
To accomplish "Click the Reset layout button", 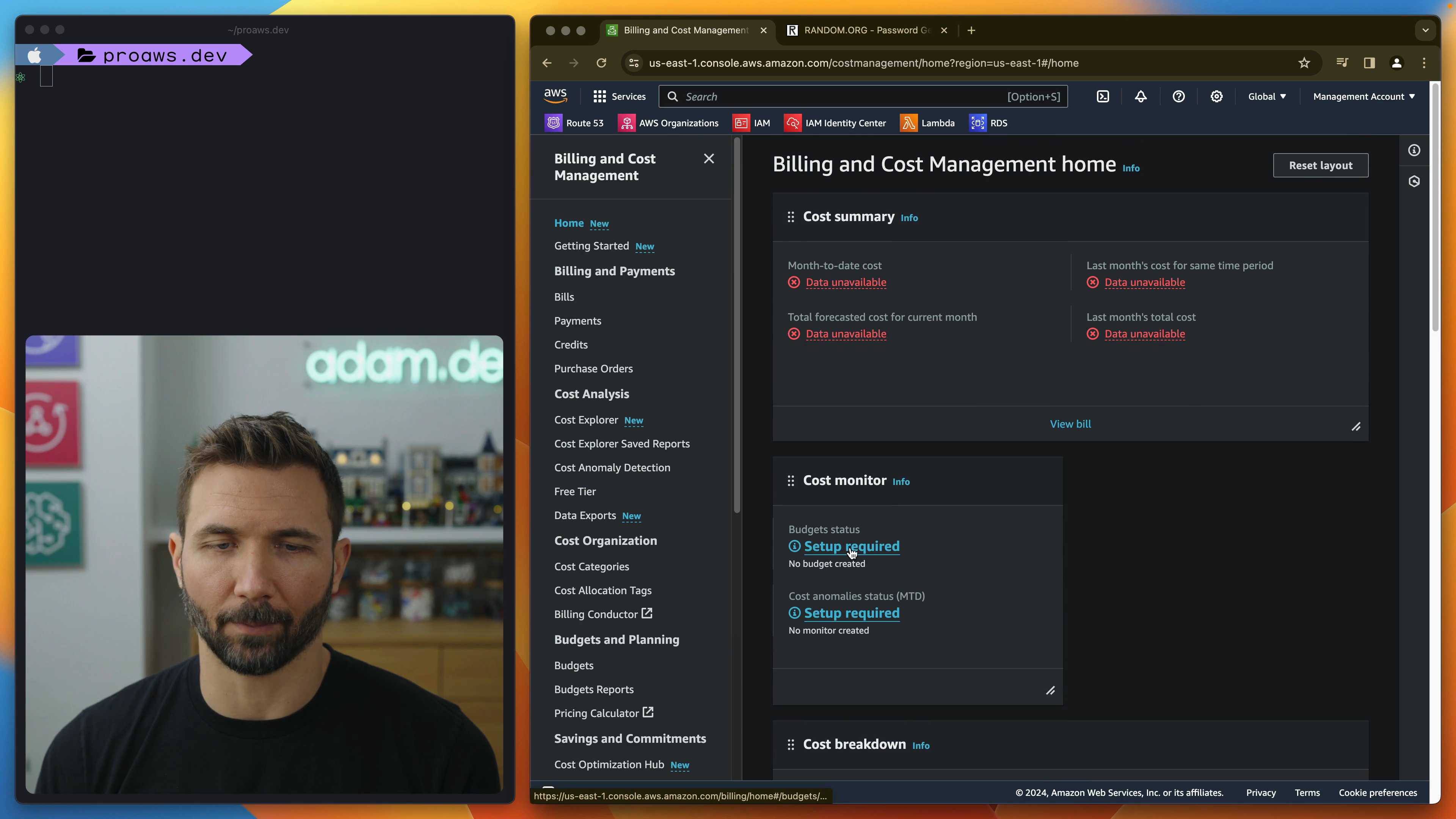I will 1320,166.
